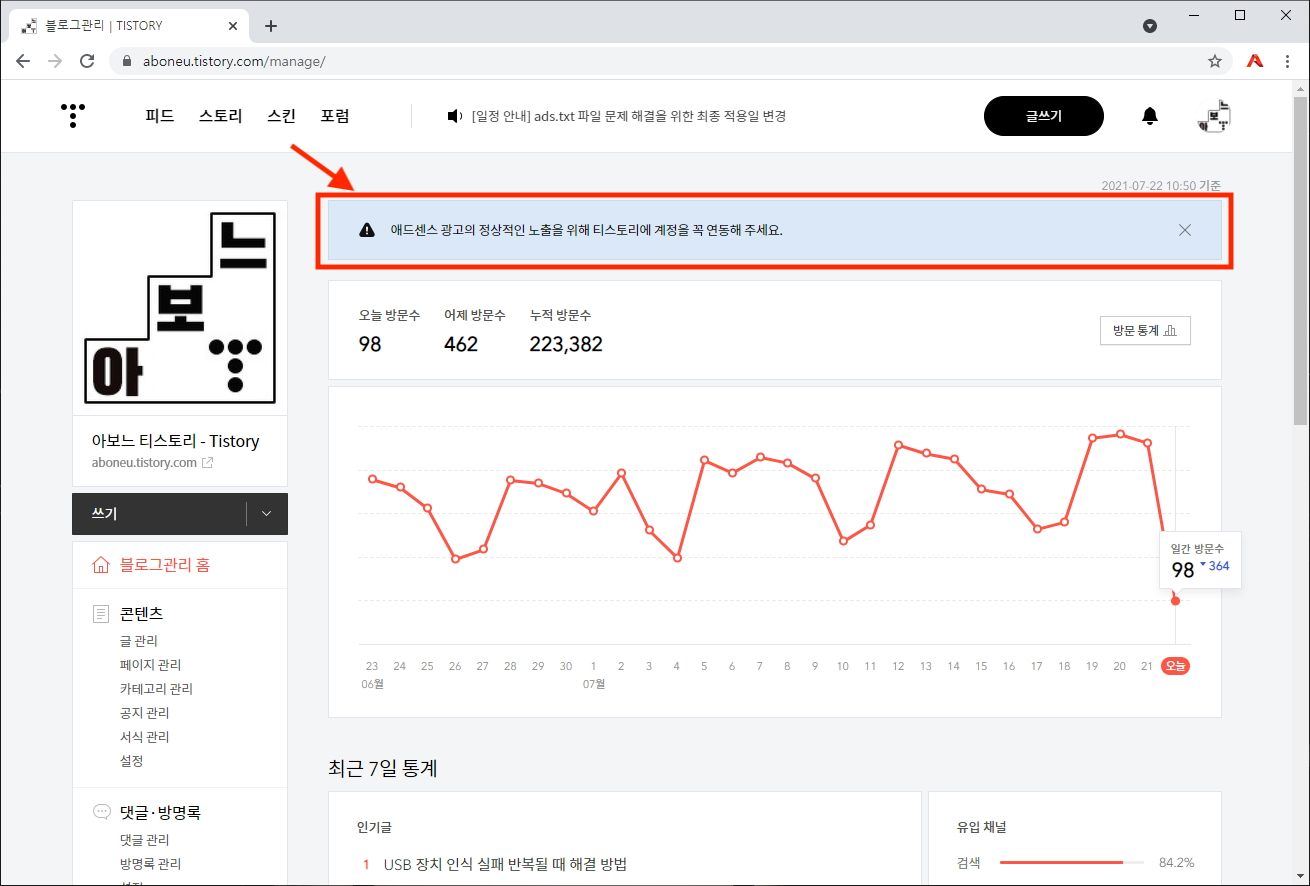Reload the page
The height and width of the screenshot is (886, 1310).
pos(88,61)
